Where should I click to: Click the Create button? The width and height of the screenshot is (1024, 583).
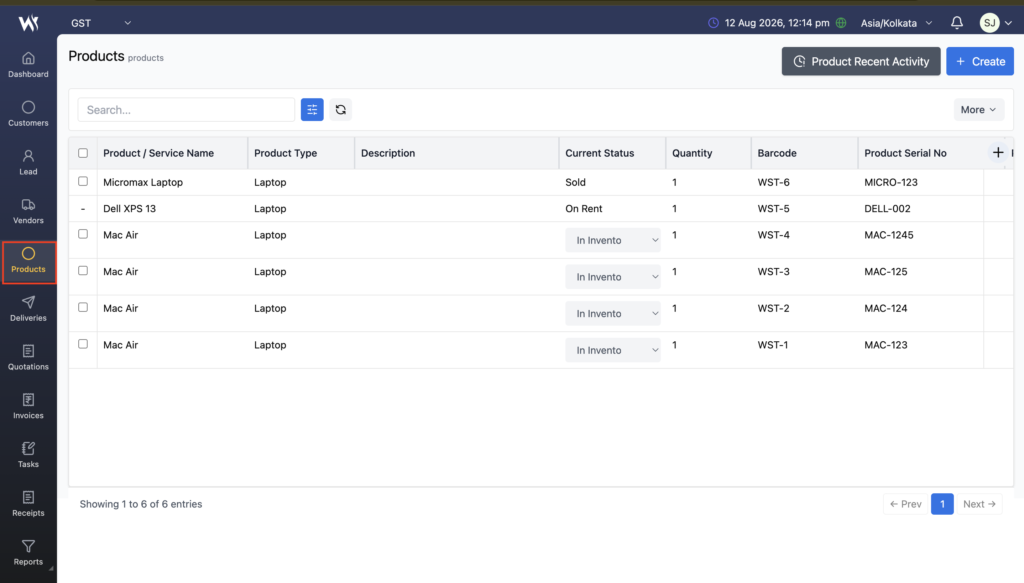(x=980, y=61)
